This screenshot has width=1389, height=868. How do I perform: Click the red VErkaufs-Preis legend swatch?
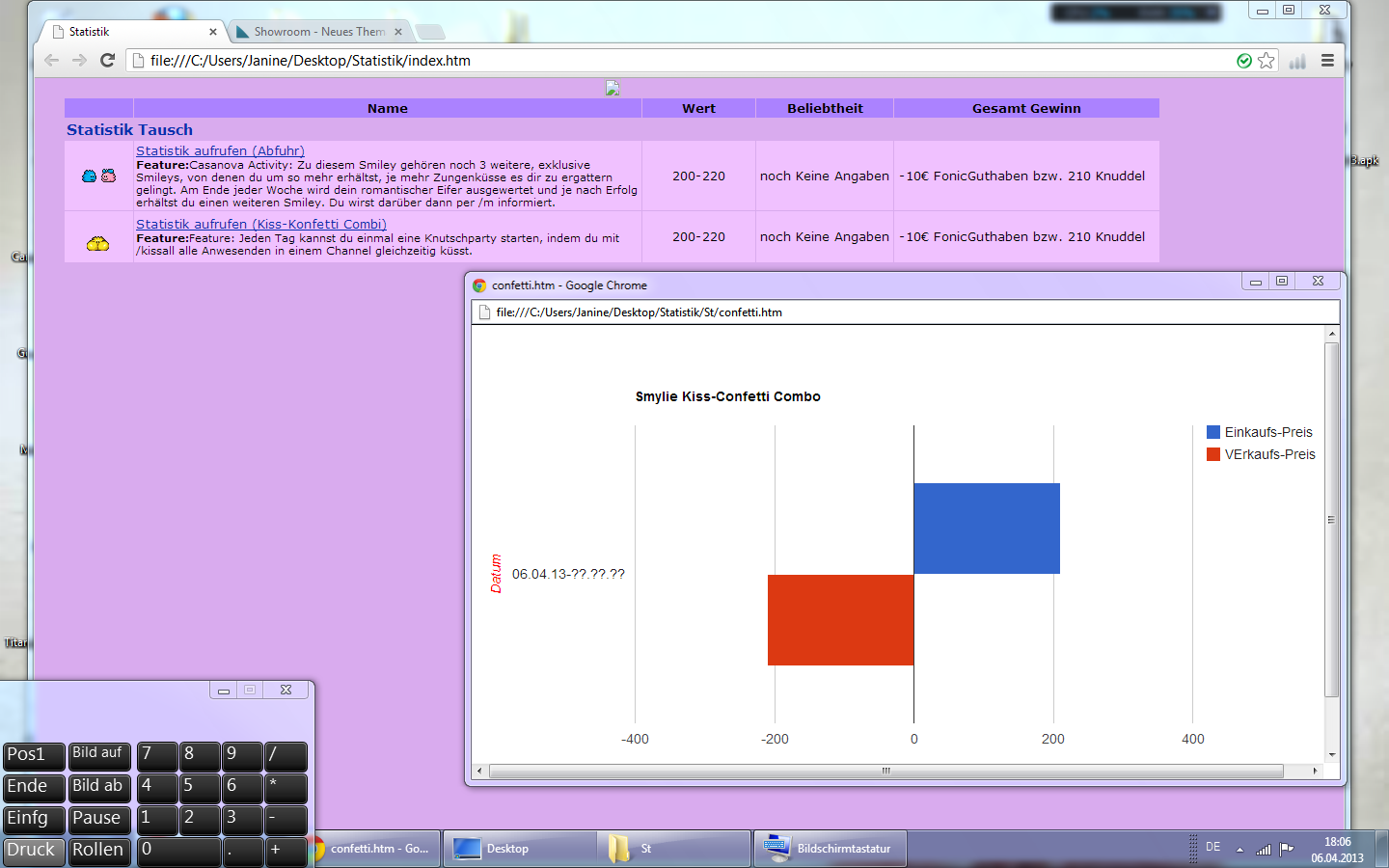(1213, 454)
